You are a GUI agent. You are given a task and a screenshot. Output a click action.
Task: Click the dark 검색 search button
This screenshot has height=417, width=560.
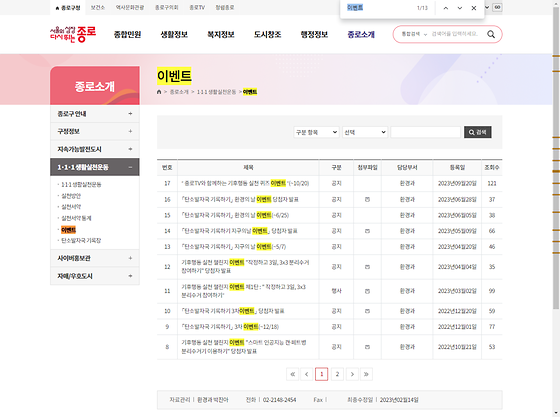coord(478,132)
